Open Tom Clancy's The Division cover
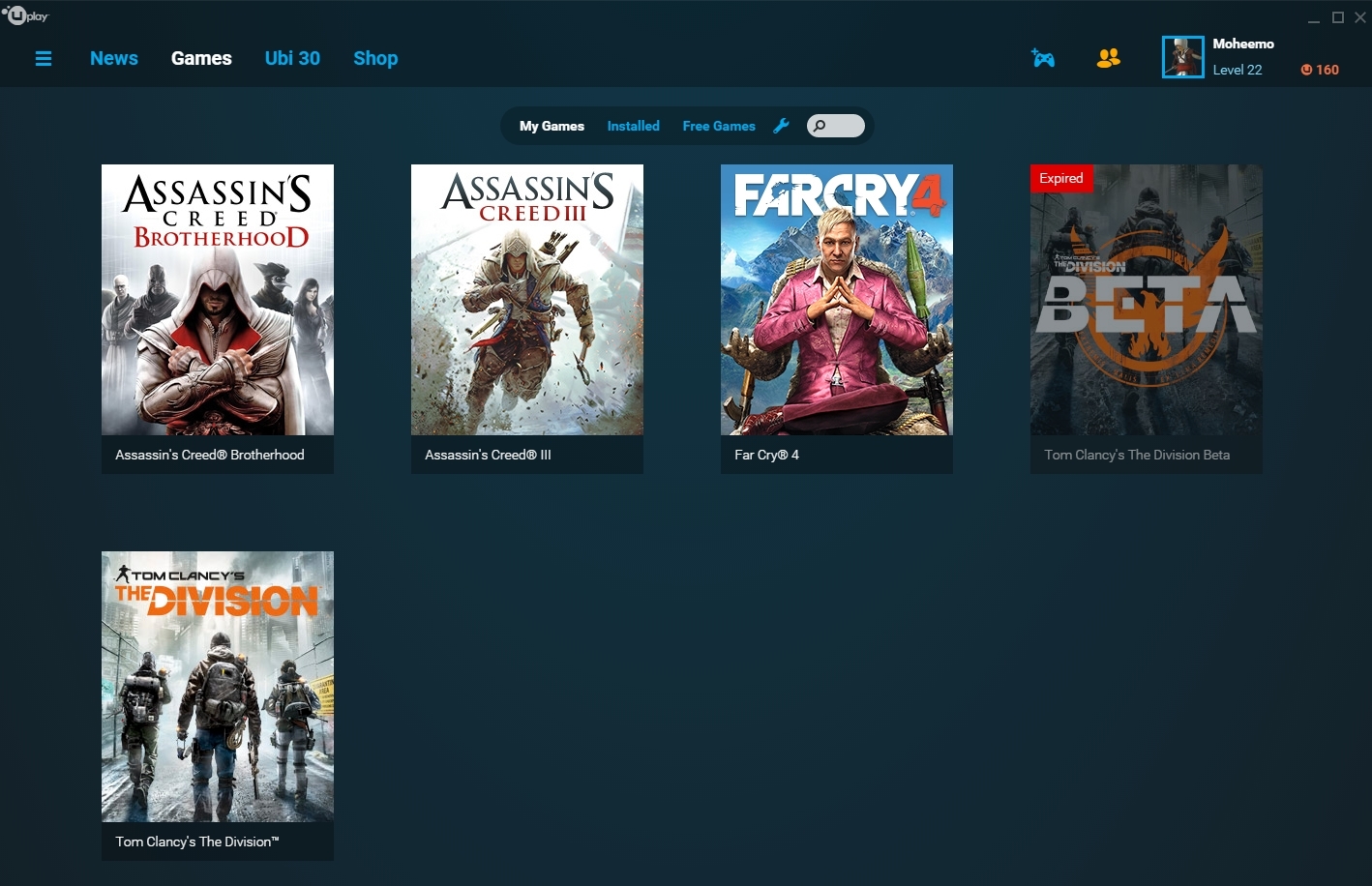The image size is (1372, 886). pyautogui.click(x=218, y=687)
